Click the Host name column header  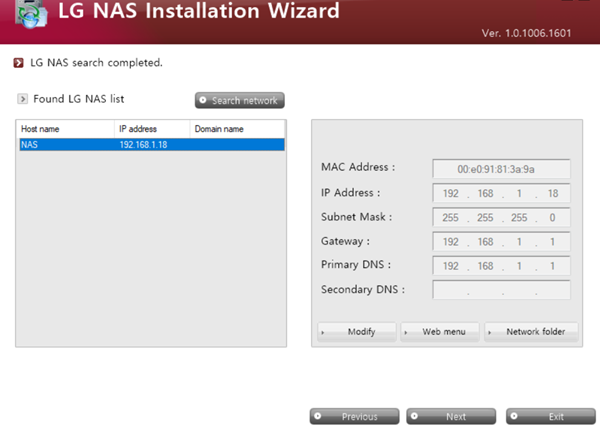[x=67, y=129]
